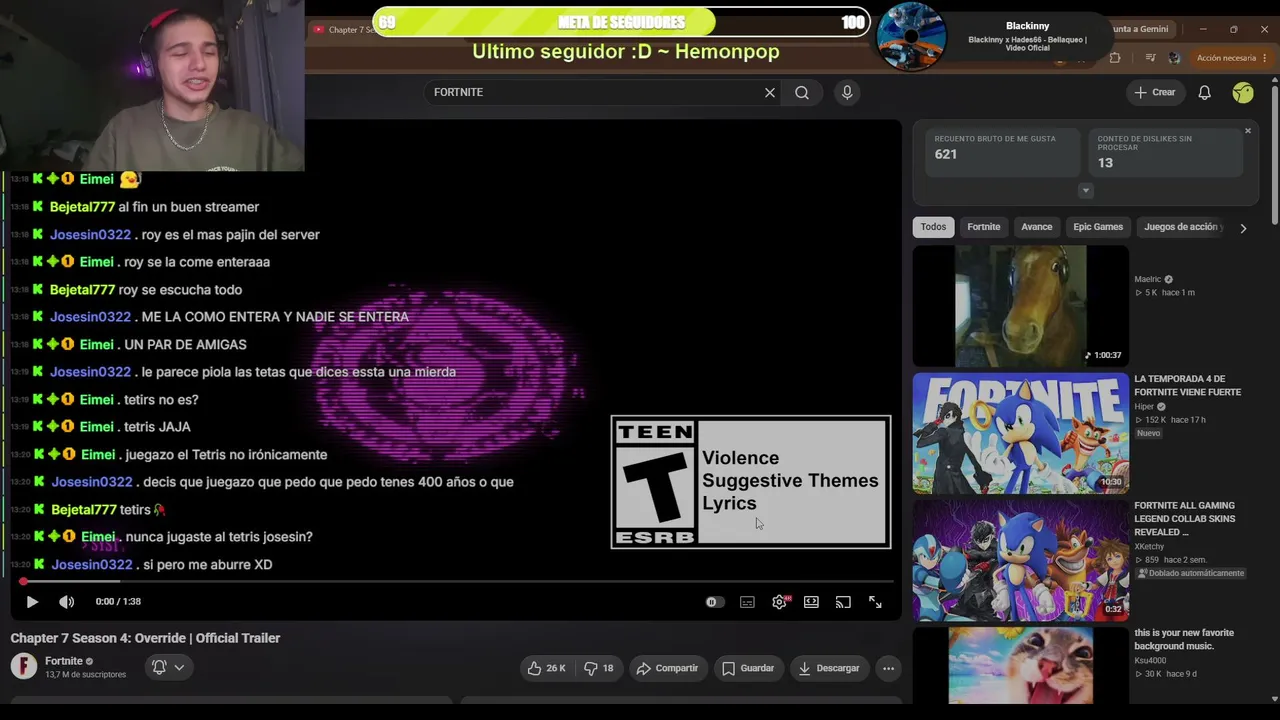
Task: Visit the XKetchy channel
Action: coord(1149,547)
